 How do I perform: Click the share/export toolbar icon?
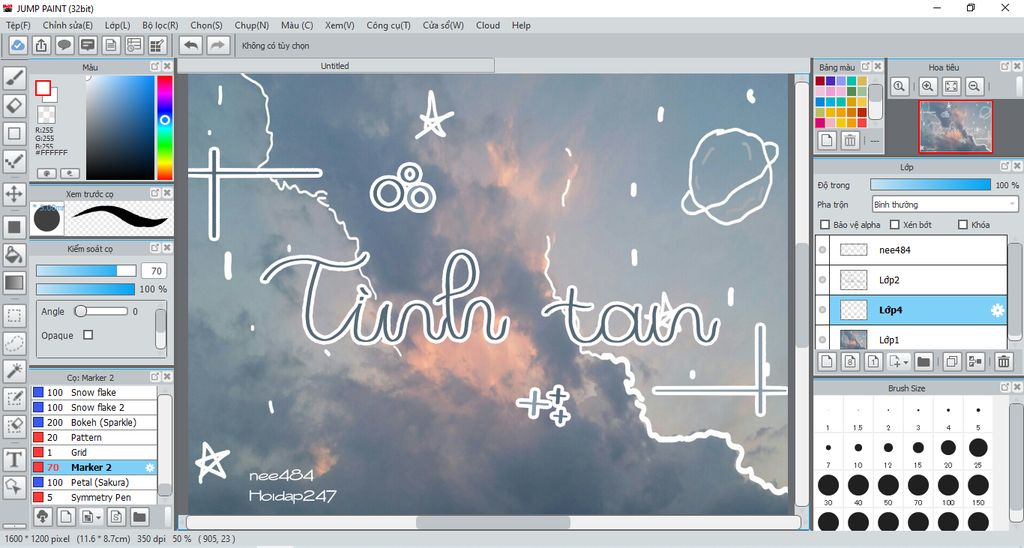pyautogui.click(x=41, y=45)
